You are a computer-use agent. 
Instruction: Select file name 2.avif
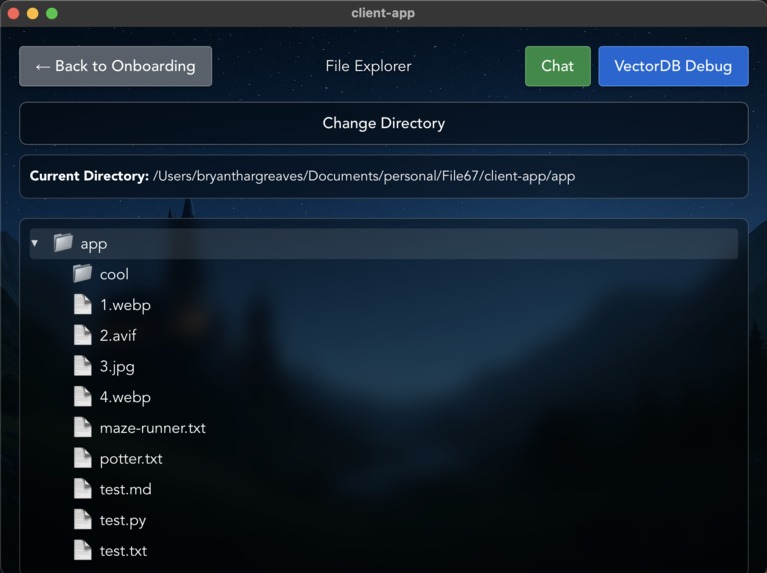118,336
